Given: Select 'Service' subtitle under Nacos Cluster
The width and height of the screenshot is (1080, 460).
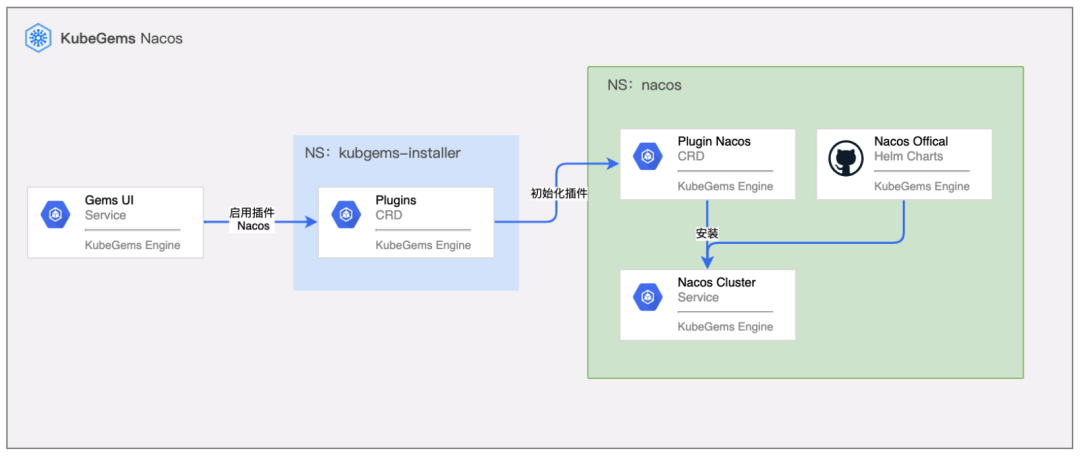Looking at the screenshot, I should click(x=698, y=297).
